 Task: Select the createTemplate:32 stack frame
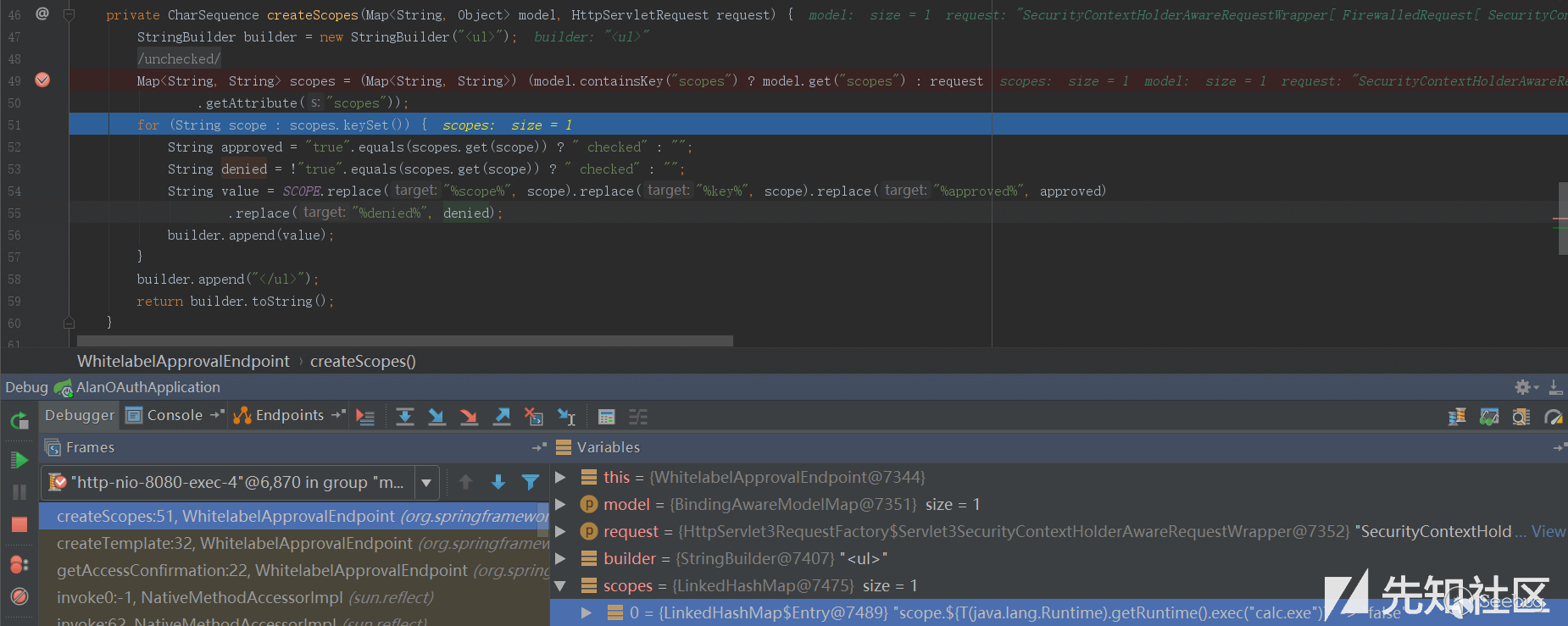pos(294,543)
